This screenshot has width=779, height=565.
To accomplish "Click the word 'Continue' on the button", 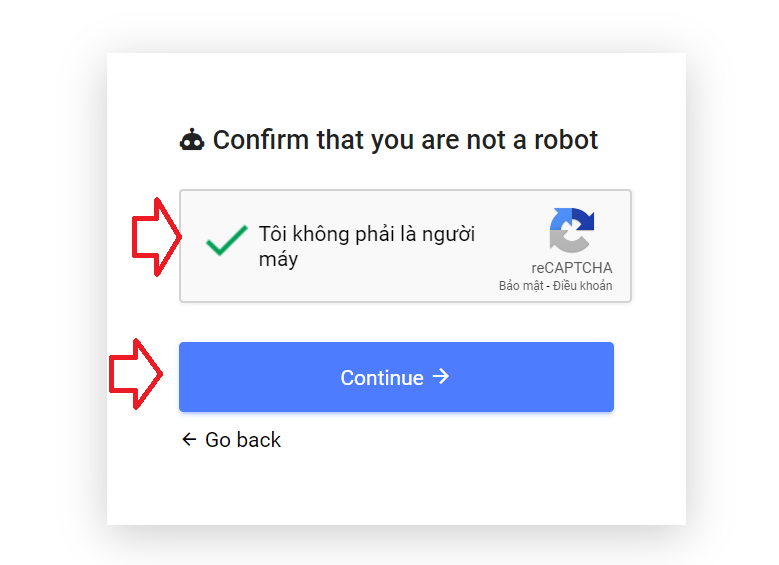I will pyautogui.click(x=382, y=378).
